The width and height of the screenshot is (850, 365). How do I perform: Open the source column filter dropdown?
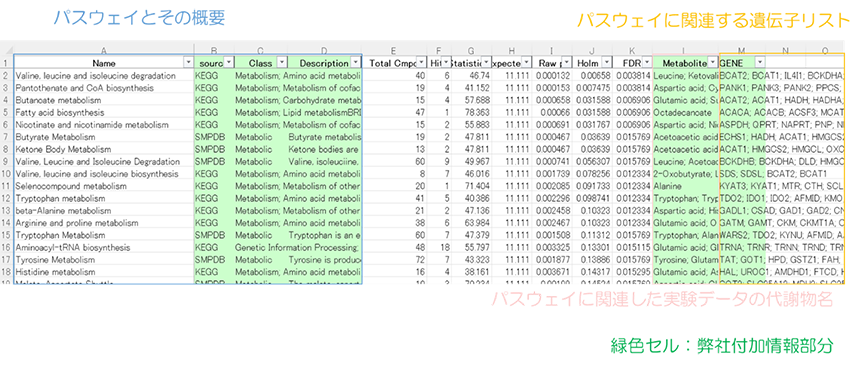229,62
